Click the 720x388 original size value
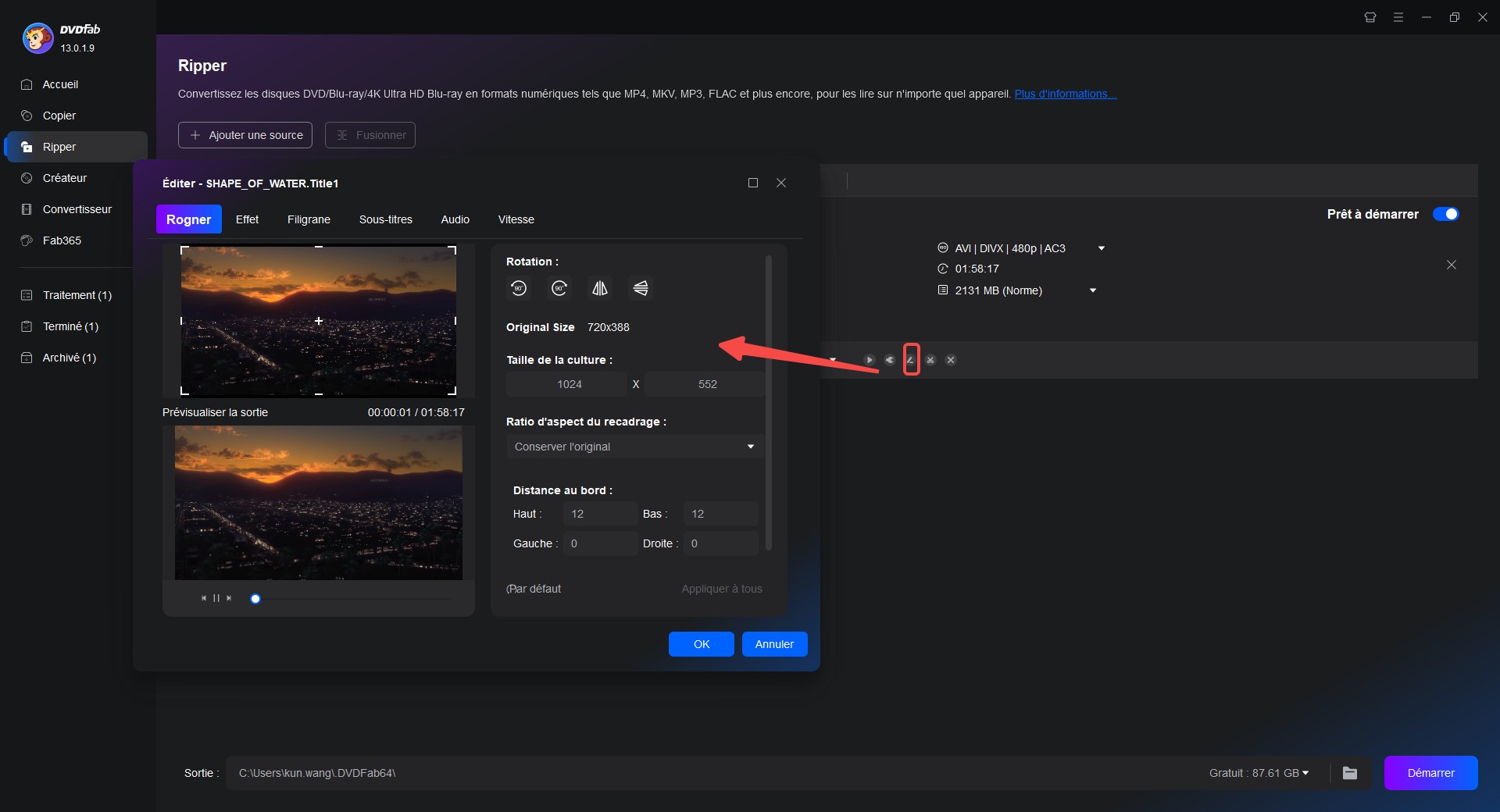1500x812 pixels. [608, 327]
